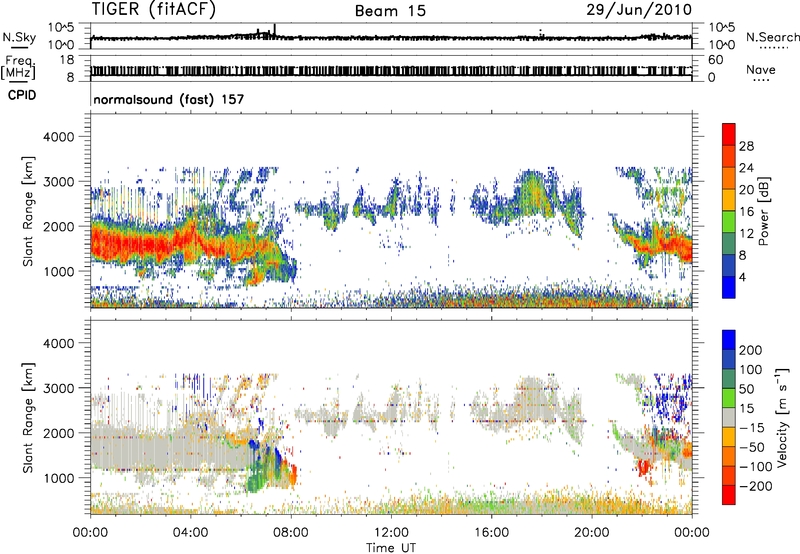The image size is (800, 554).
Task: Click the plot title 'TIGER (fitACF)'
Action: (154, 9)
